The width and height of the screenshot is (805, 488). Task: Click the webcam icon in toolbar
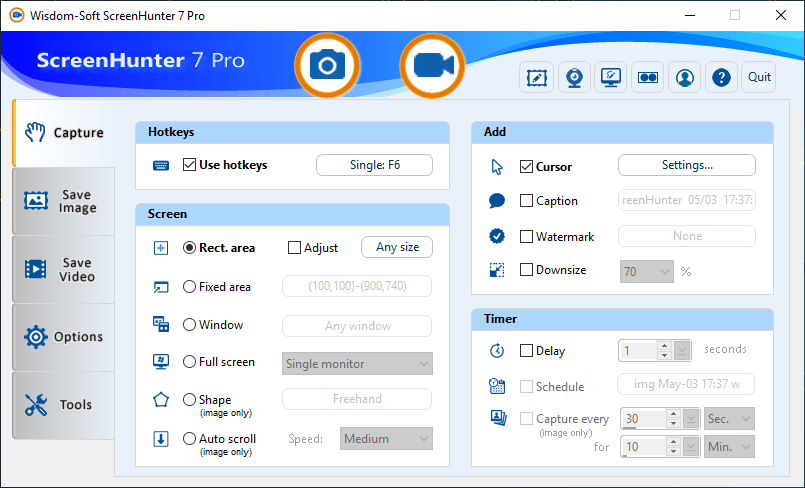click(x=574, y=77)
